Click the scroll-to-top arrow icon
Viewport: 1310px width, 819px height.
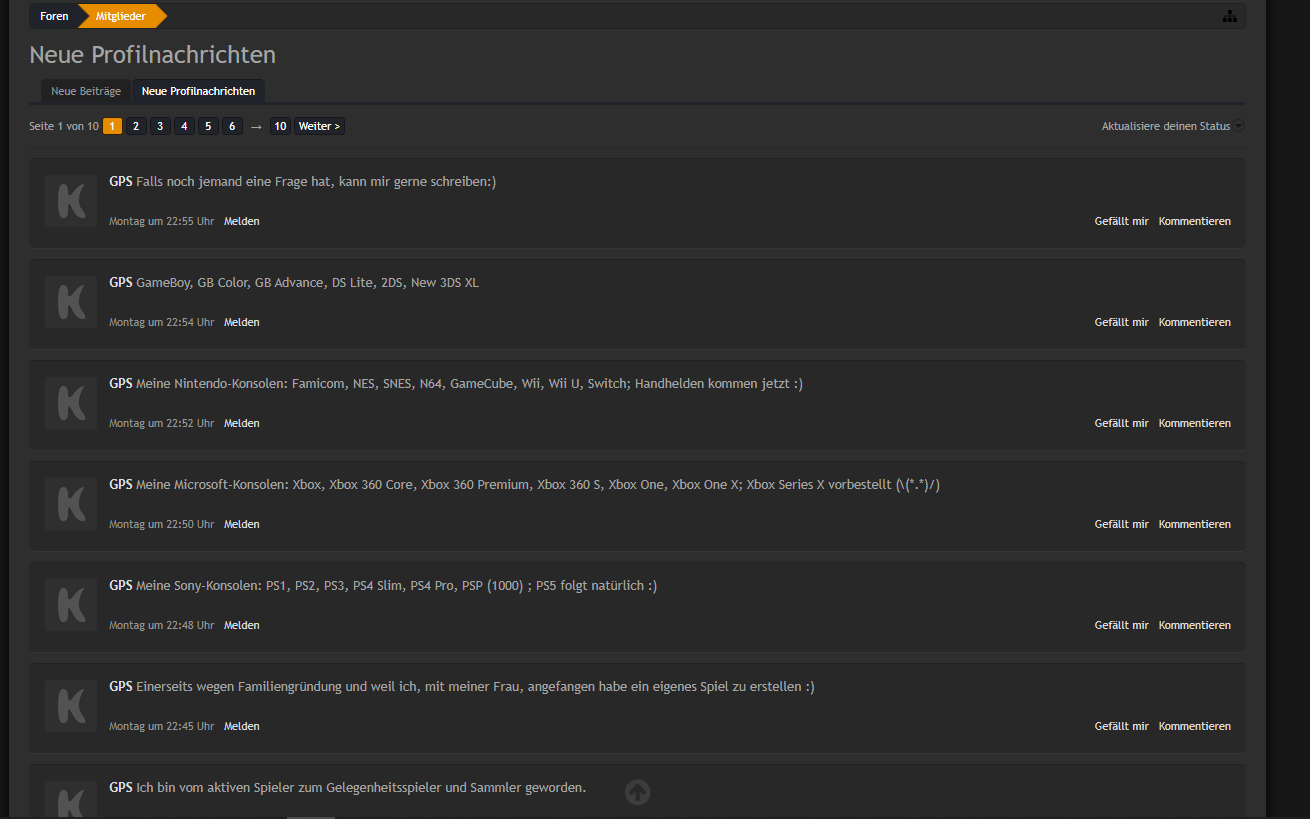(638, 792)
